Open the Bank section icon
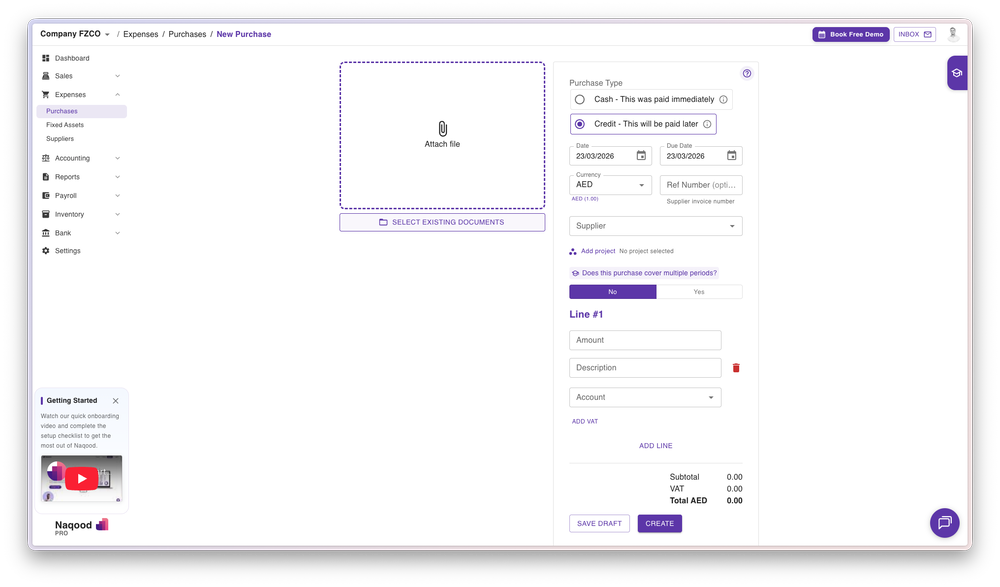Screen dimensions: 1000x587 [x=44, y=232]
